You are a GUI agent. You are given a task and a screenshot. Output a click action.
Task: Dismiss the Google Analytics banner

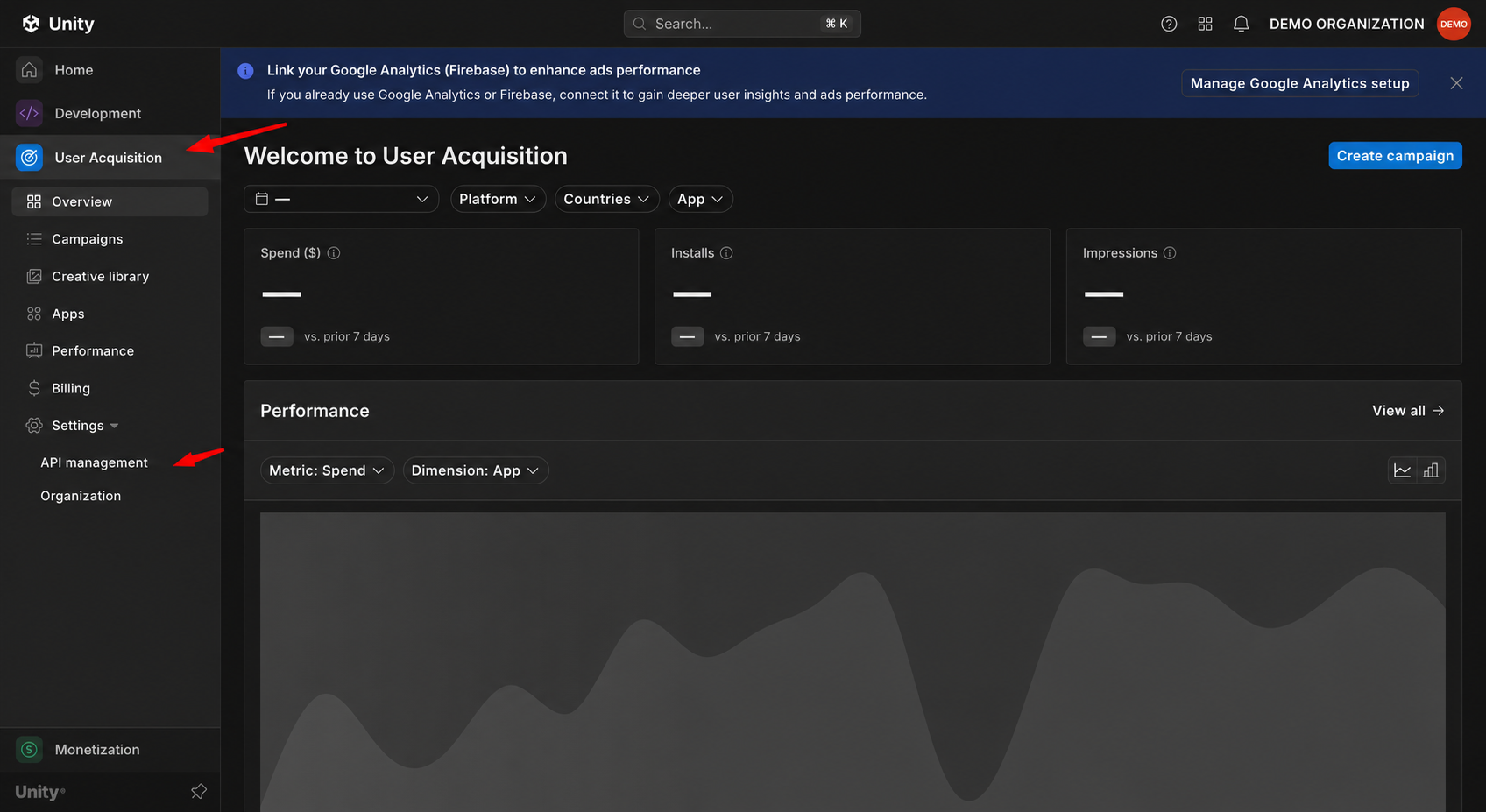tap(1456, 83)
